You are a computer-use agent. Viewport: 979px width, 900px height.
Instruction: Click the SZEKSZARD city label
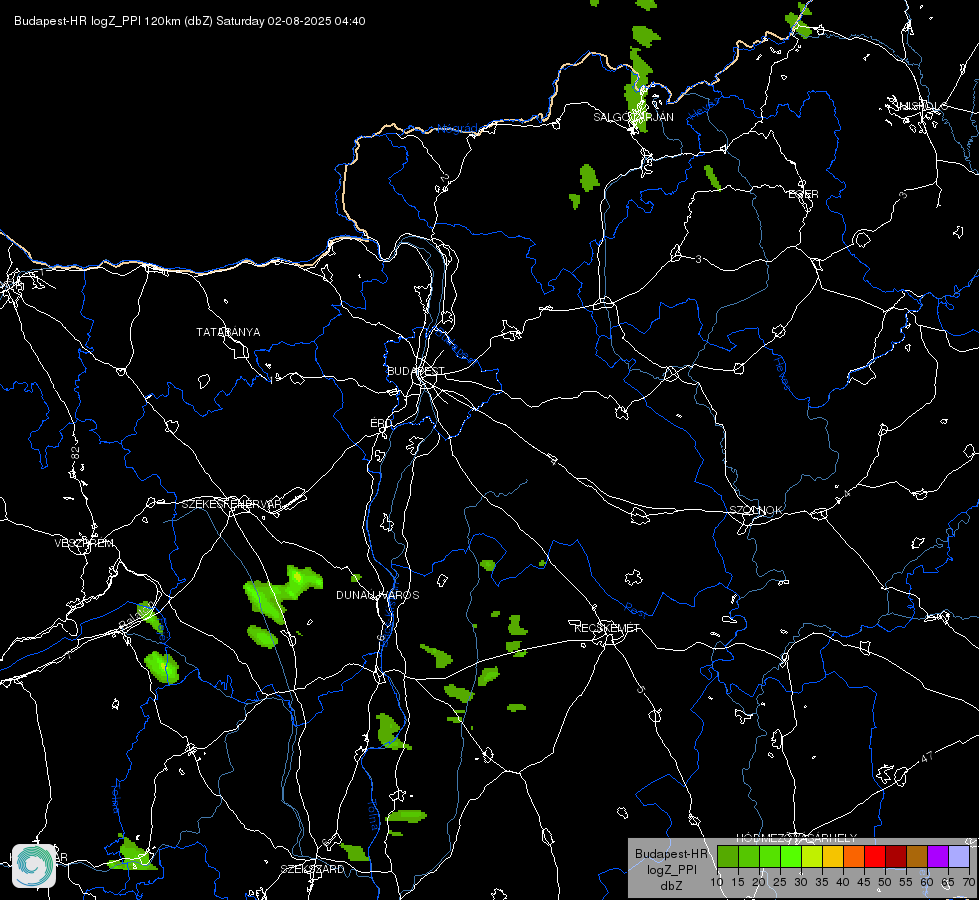(x=312, y=869)
